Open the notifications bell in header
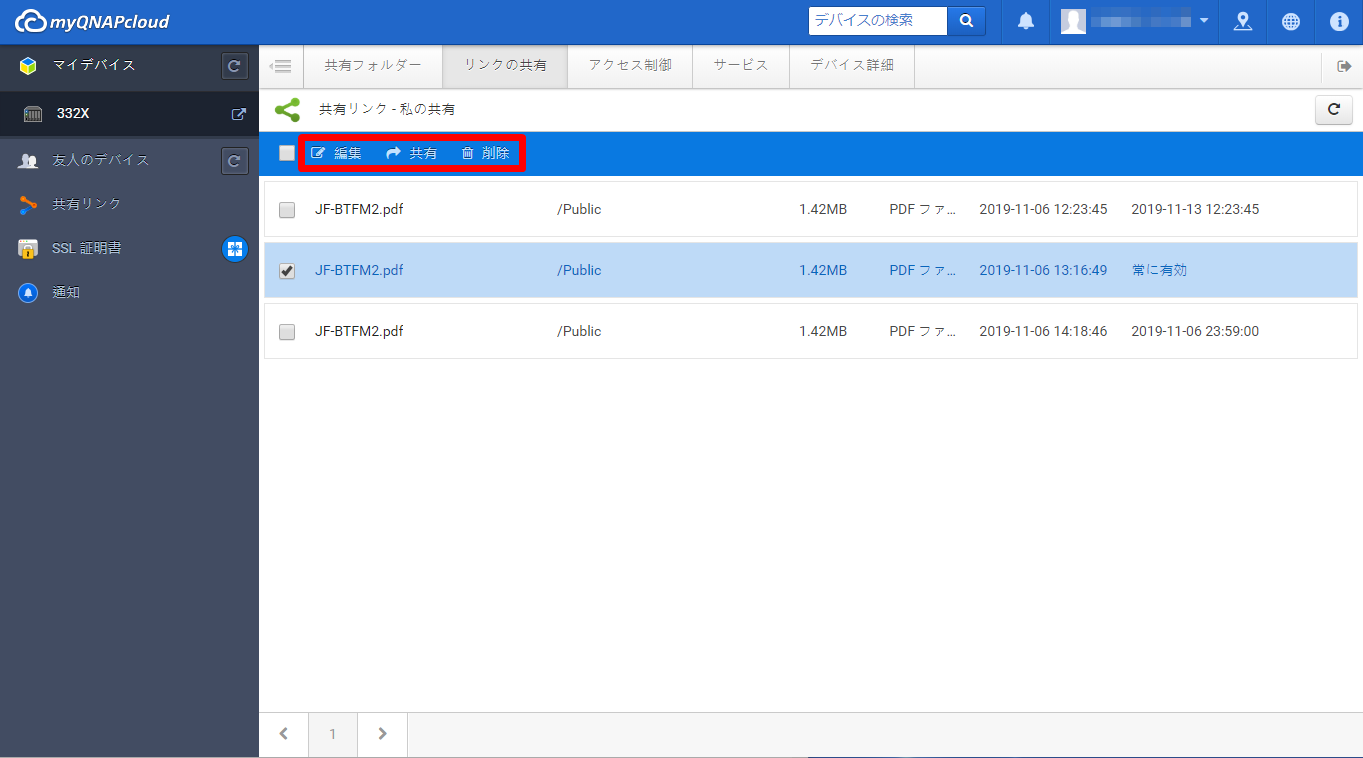1363x758 pixels. (1026, 21)
